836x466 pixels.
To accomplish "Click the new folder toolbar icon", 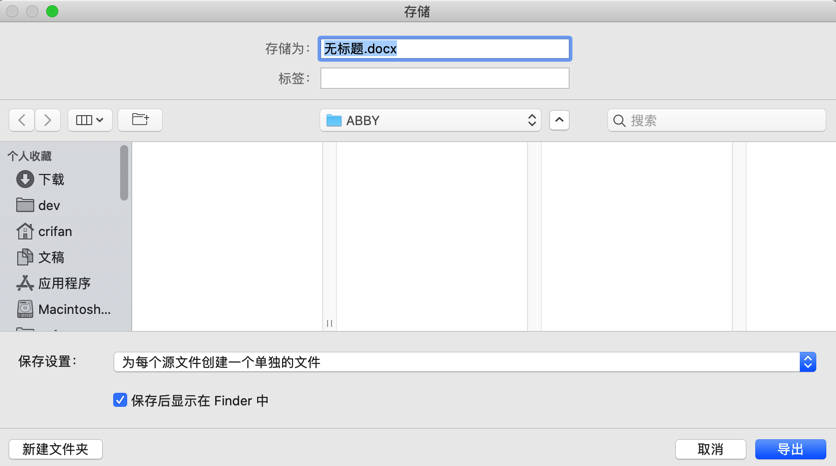I will tap(140, 120).
